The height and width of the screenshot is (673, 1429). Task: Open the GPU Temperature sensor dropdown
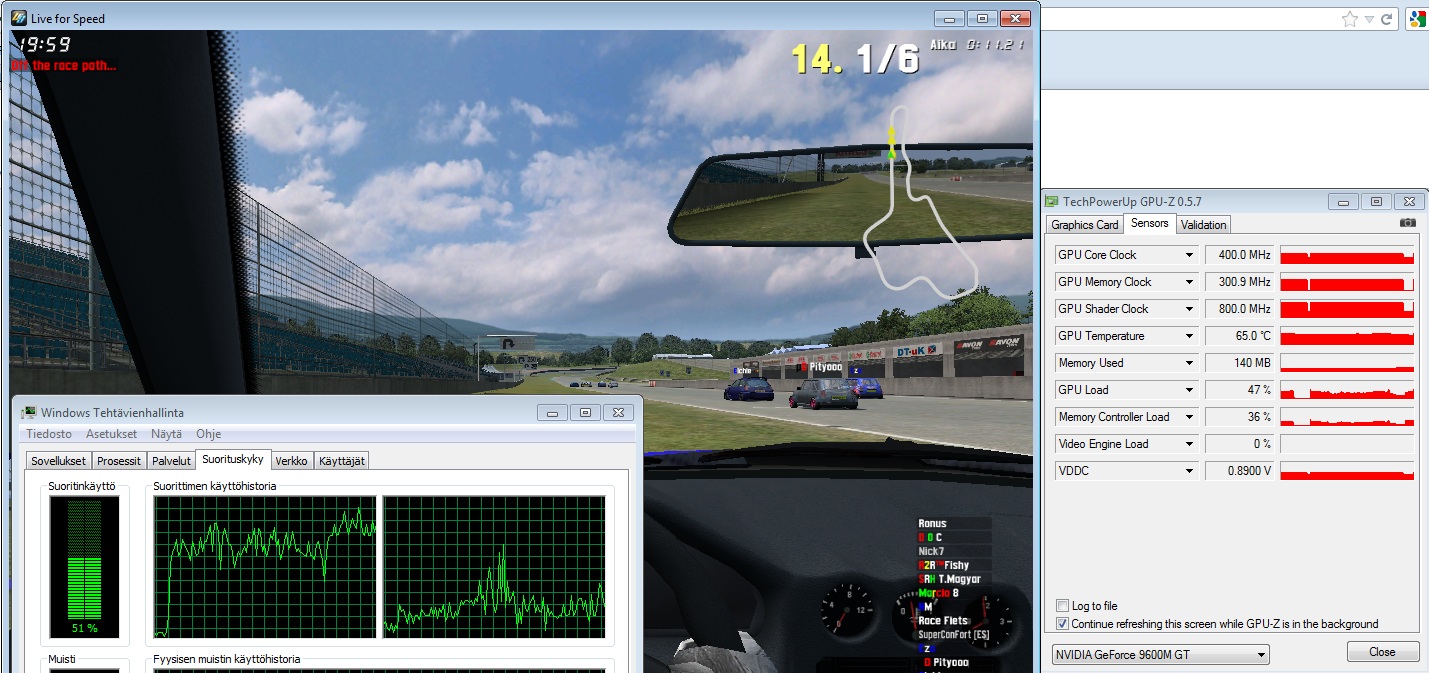pos(1189,336)
